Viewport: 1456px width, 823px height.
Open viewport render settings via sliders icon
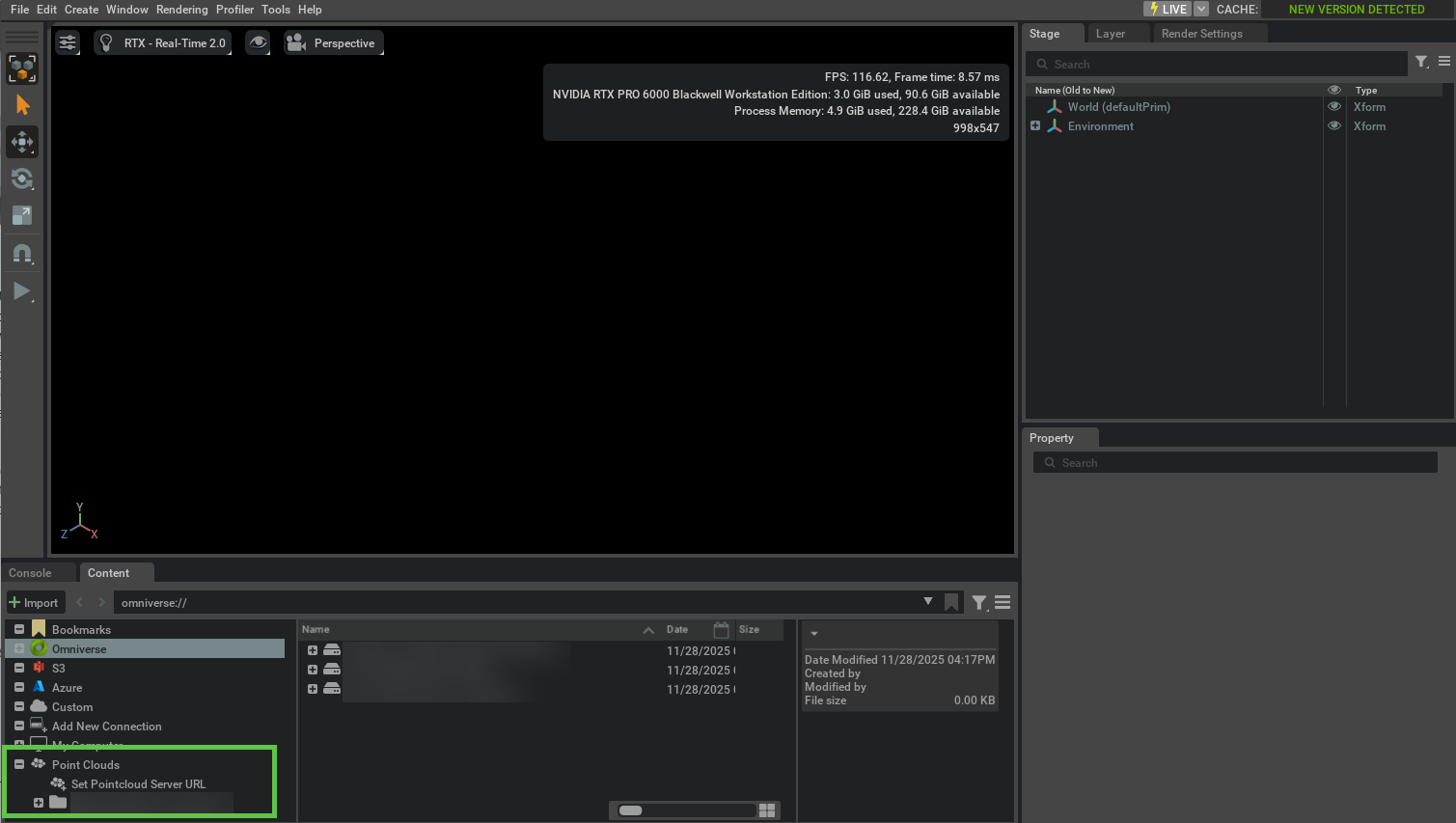[67, 42]
